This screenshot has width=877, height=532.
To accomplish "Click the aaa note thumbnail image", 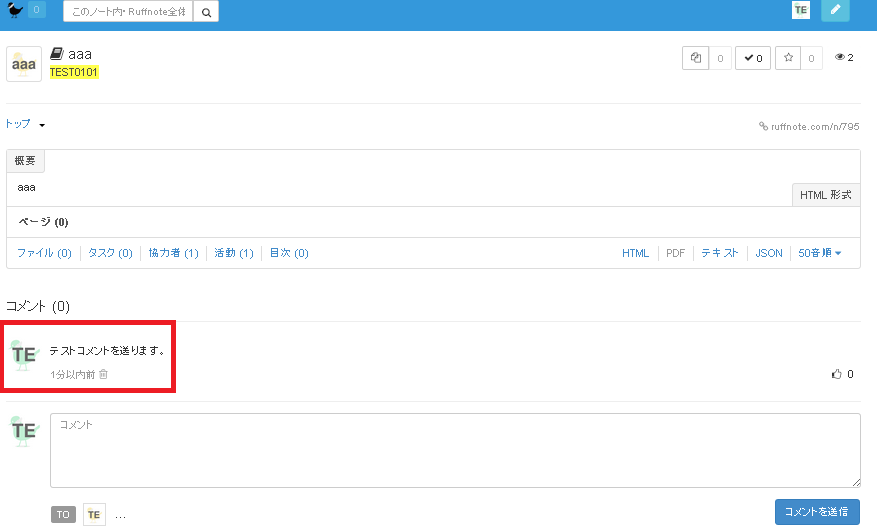I will (x=24, y=63).
